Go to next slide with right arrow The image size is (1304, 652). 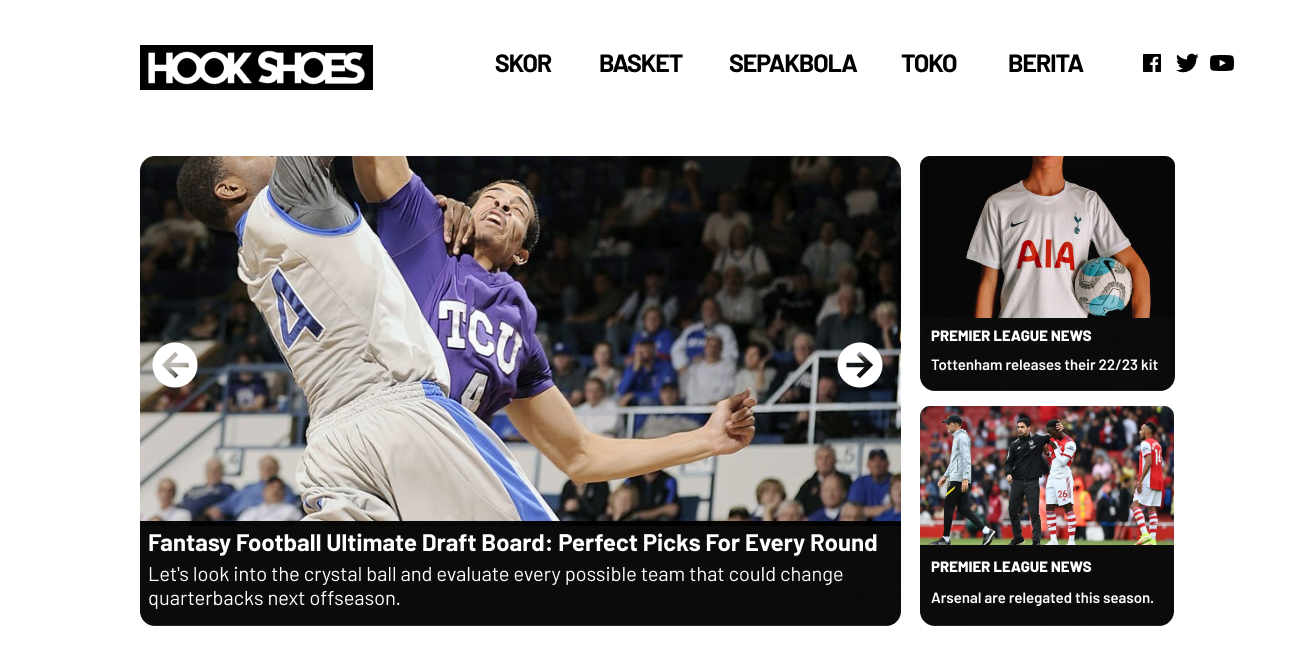[860, 365]
